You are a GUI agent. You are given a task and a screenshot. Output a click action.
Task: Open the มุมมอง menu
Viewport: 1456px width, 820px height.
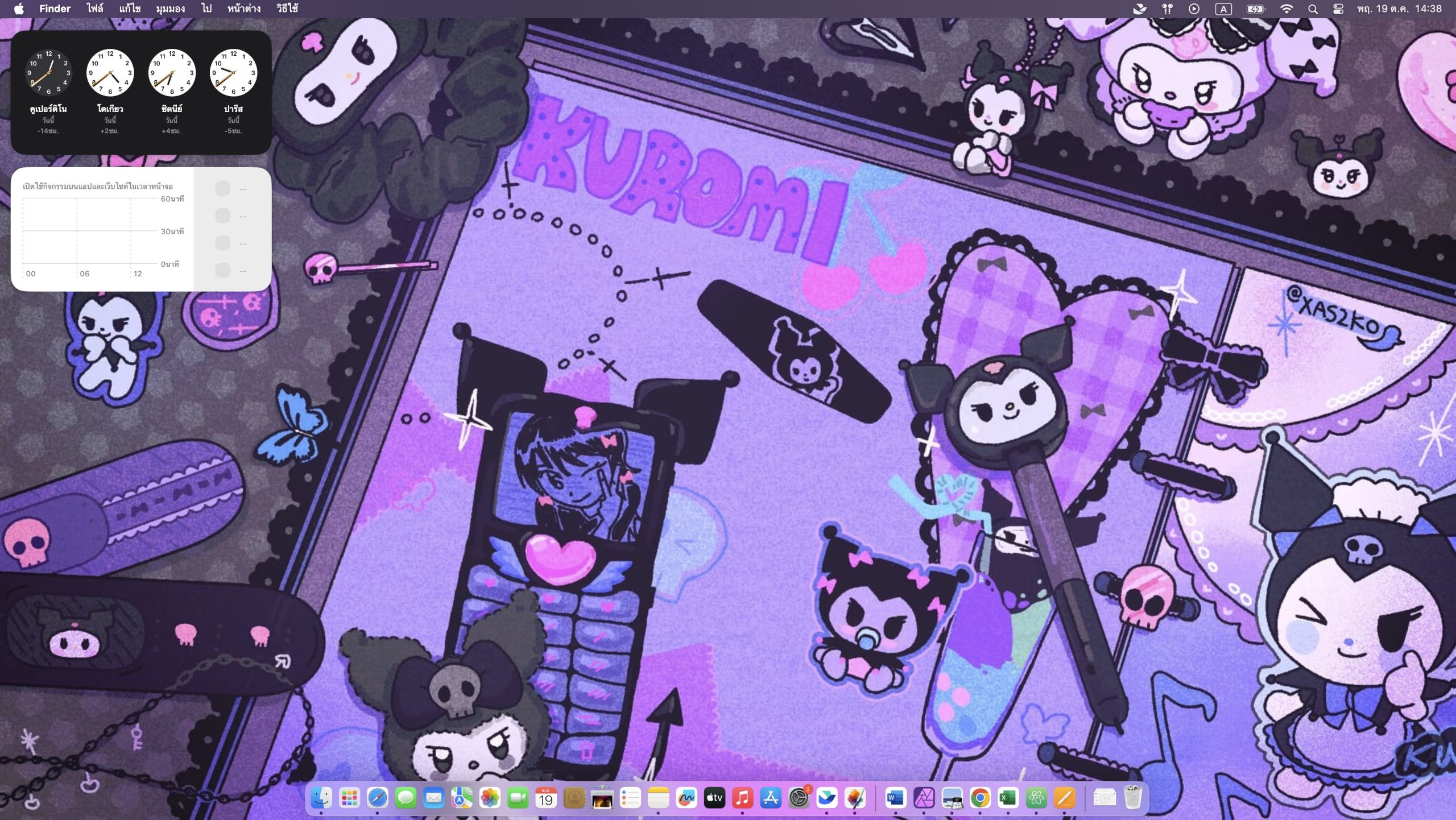[170, 9]
